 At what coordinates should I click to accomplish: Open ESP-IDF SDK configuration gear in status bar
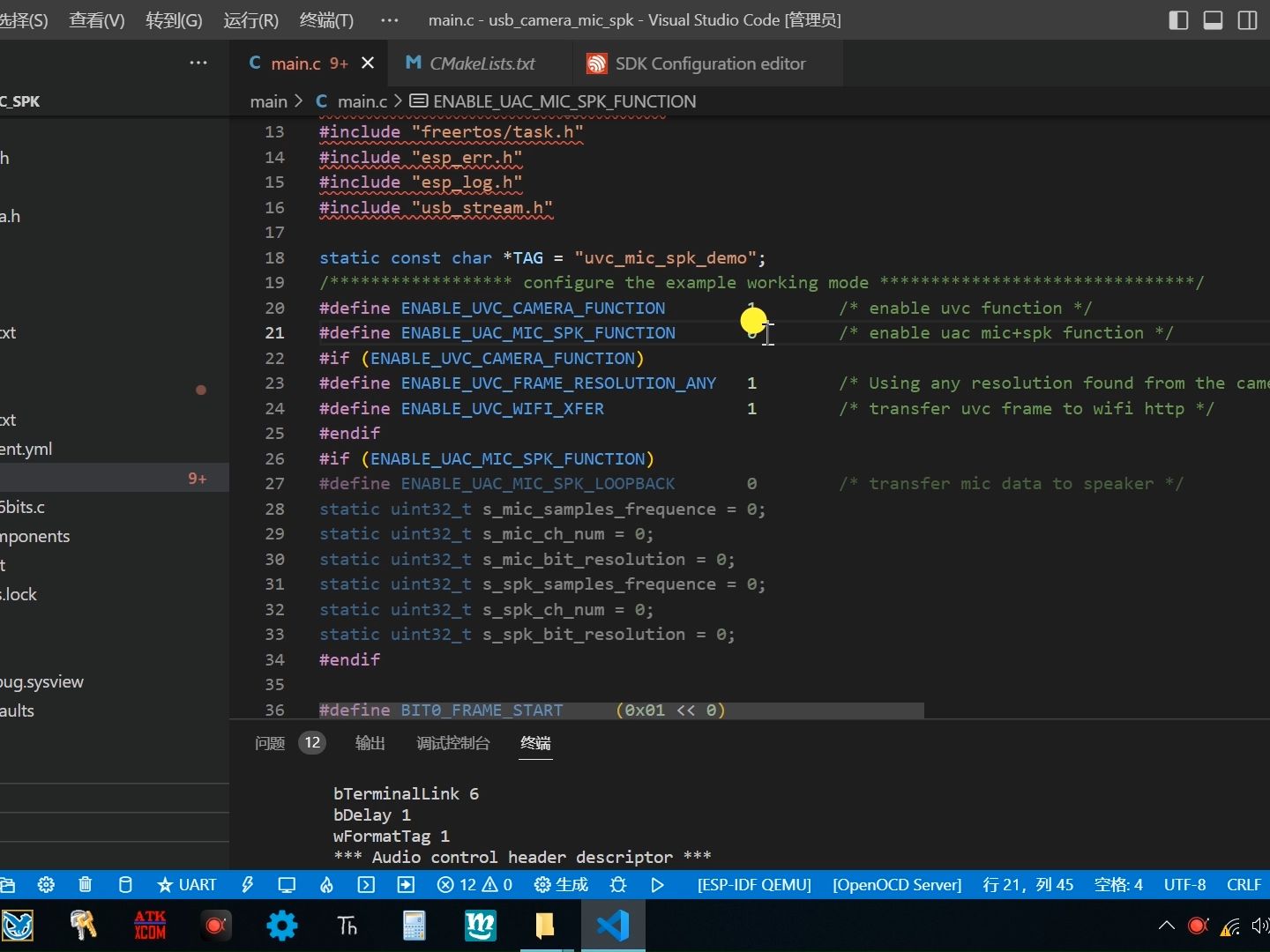point(46,884)
